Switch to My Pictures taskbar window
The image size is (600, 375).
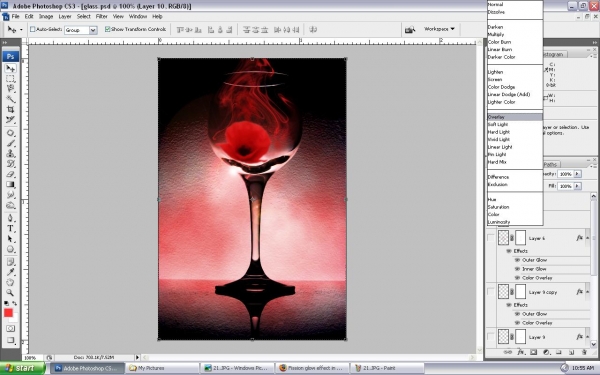tap(162, 368)
